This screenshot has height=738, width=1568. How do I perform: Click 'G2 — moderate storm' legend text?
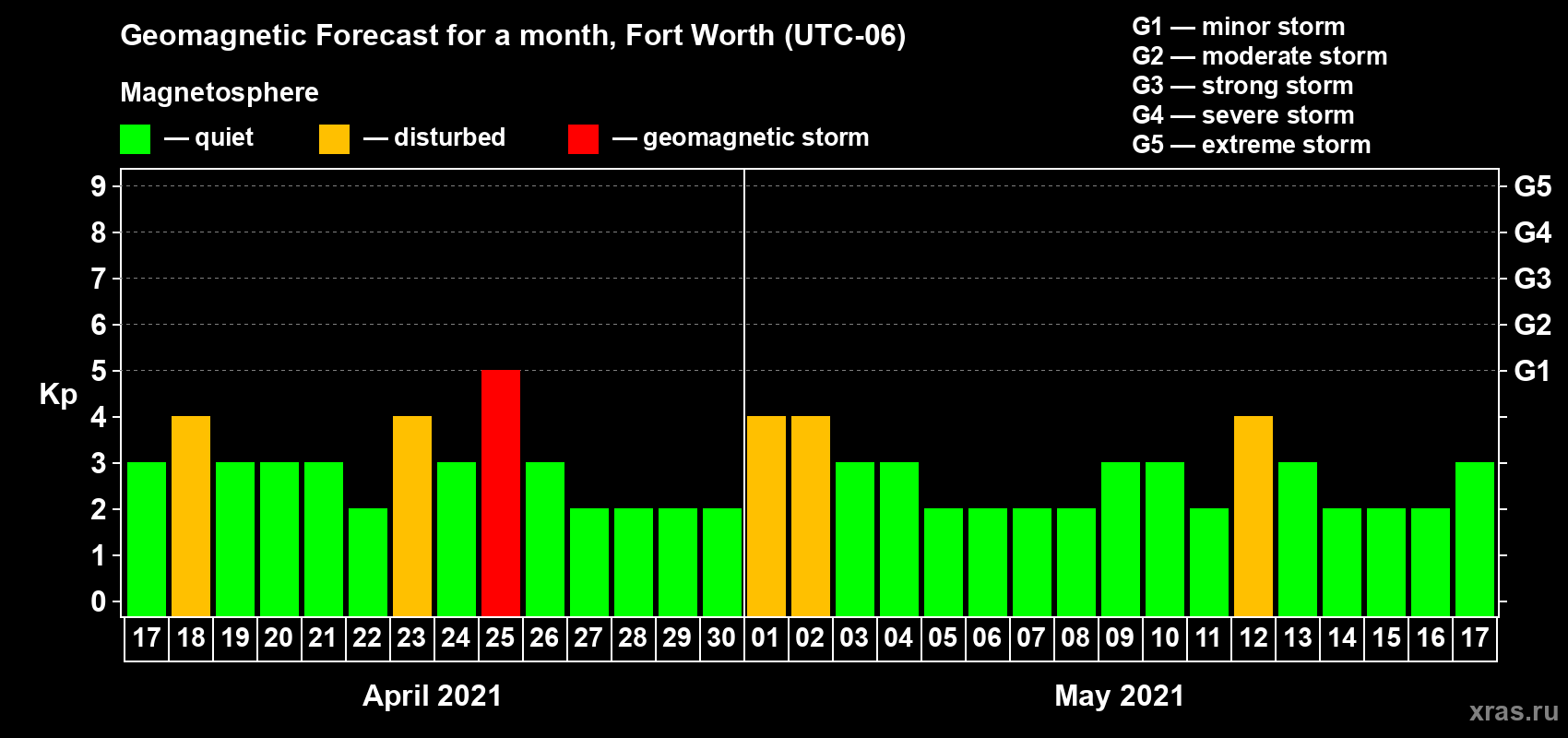coord(1260,56)
